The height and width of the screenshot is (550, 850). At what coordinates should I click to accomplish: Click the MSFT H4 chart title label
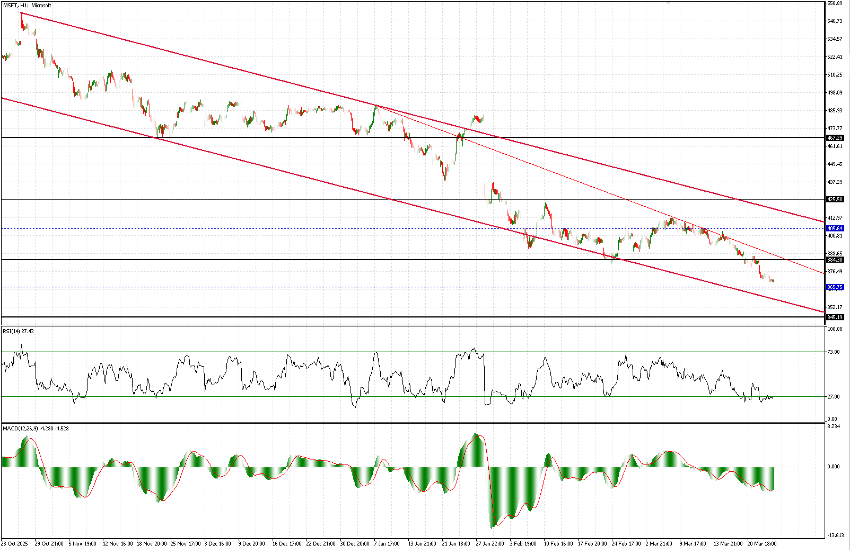[22, 7]
